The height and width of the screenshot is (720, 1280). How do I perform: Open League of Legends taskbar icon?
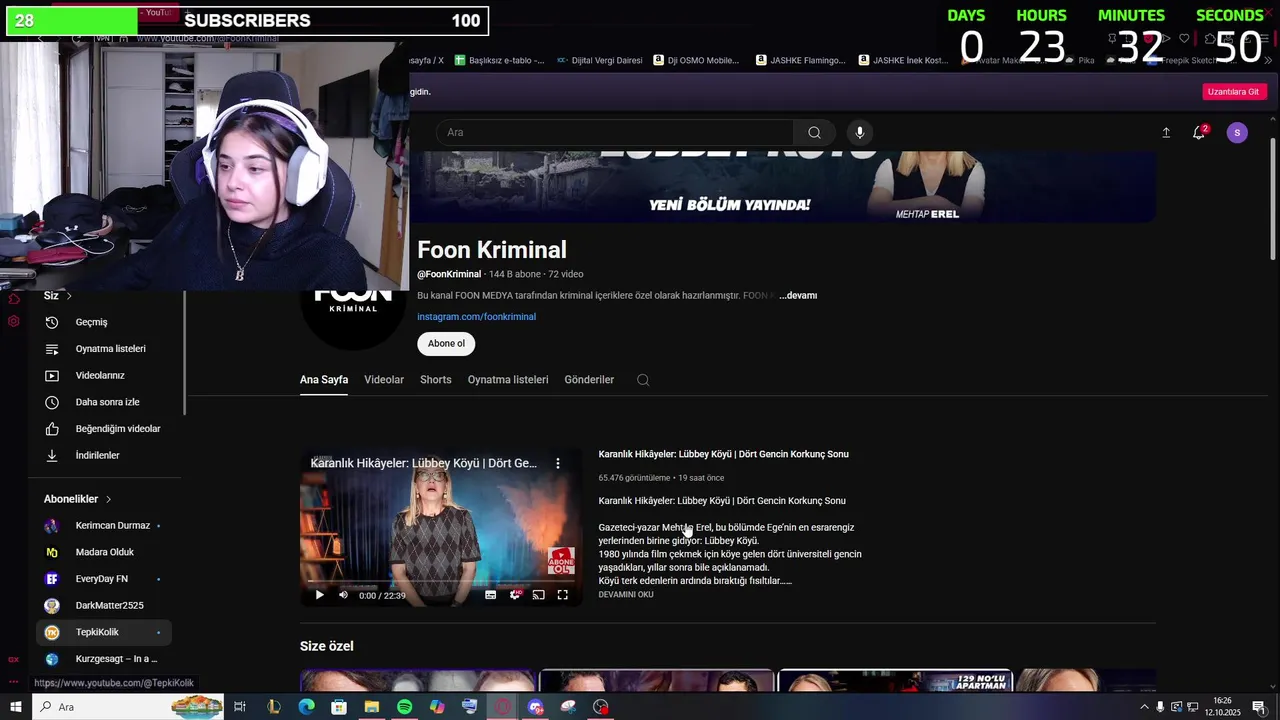[273, 707]
